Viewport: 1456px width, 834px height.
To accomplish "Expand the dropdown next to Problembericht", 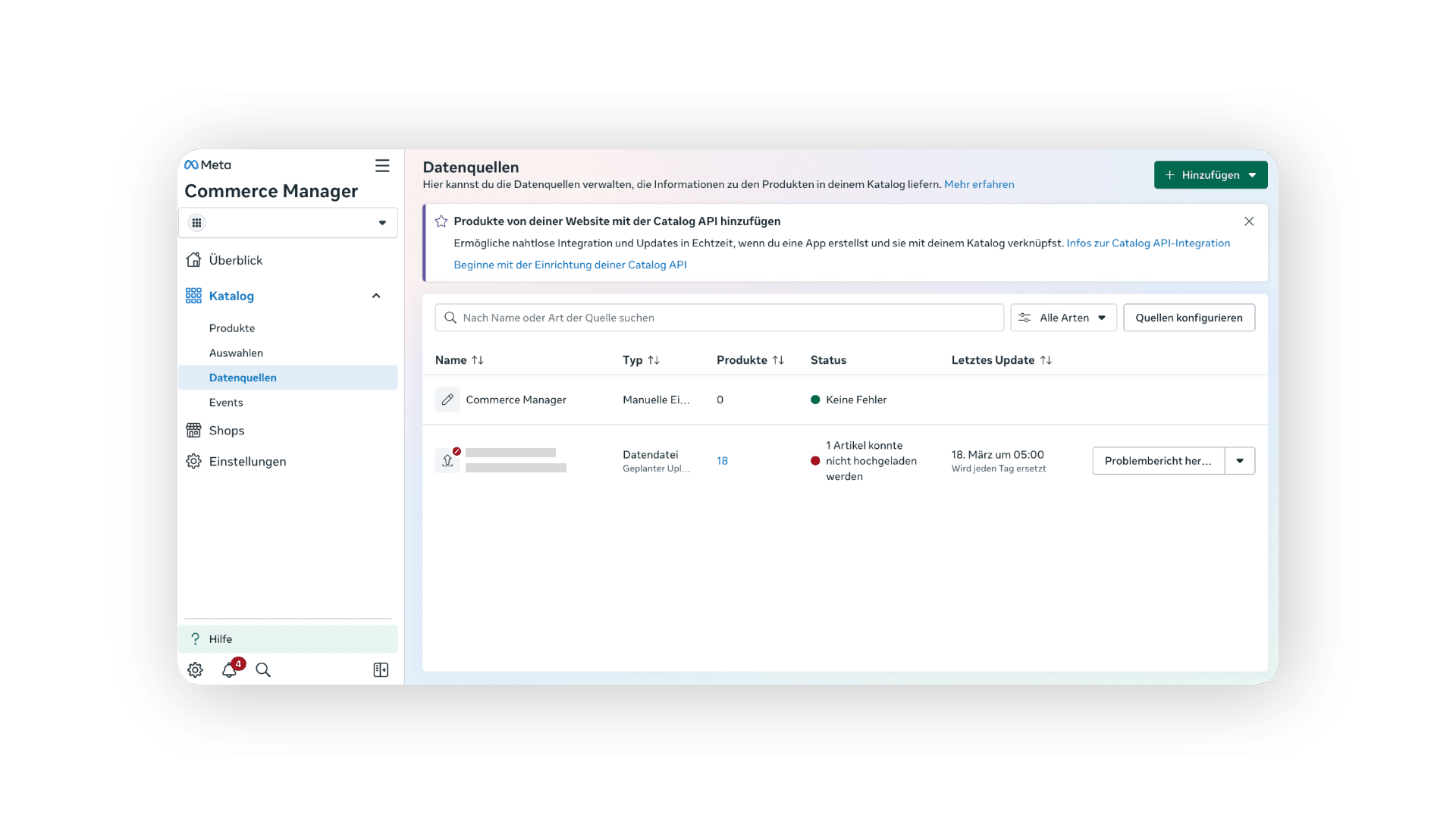I will [x=1240, y=461].
